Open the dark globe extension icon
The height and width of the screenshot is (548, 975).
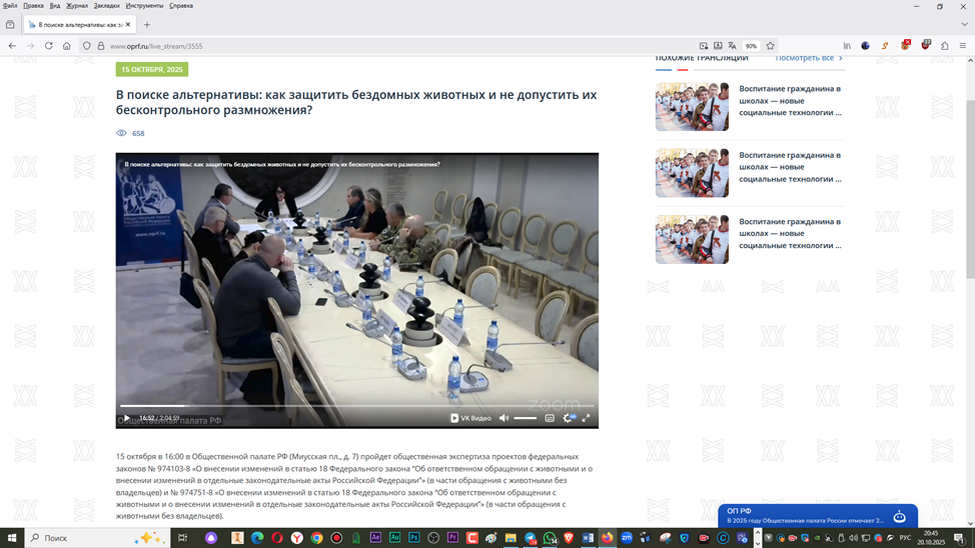pyautogui.click(x=865, y=46)
